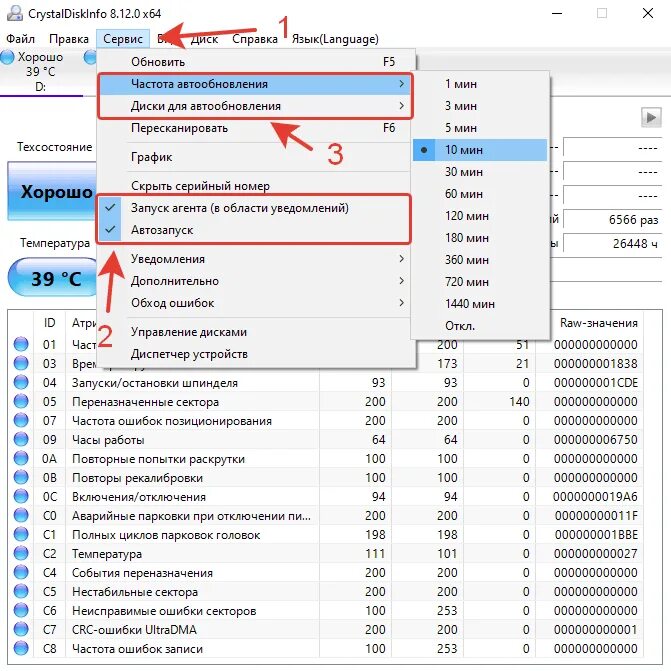This screenshot has width=671, height=671.
Task: Select 3 мин auto-refresh interval
Action: 480,106
